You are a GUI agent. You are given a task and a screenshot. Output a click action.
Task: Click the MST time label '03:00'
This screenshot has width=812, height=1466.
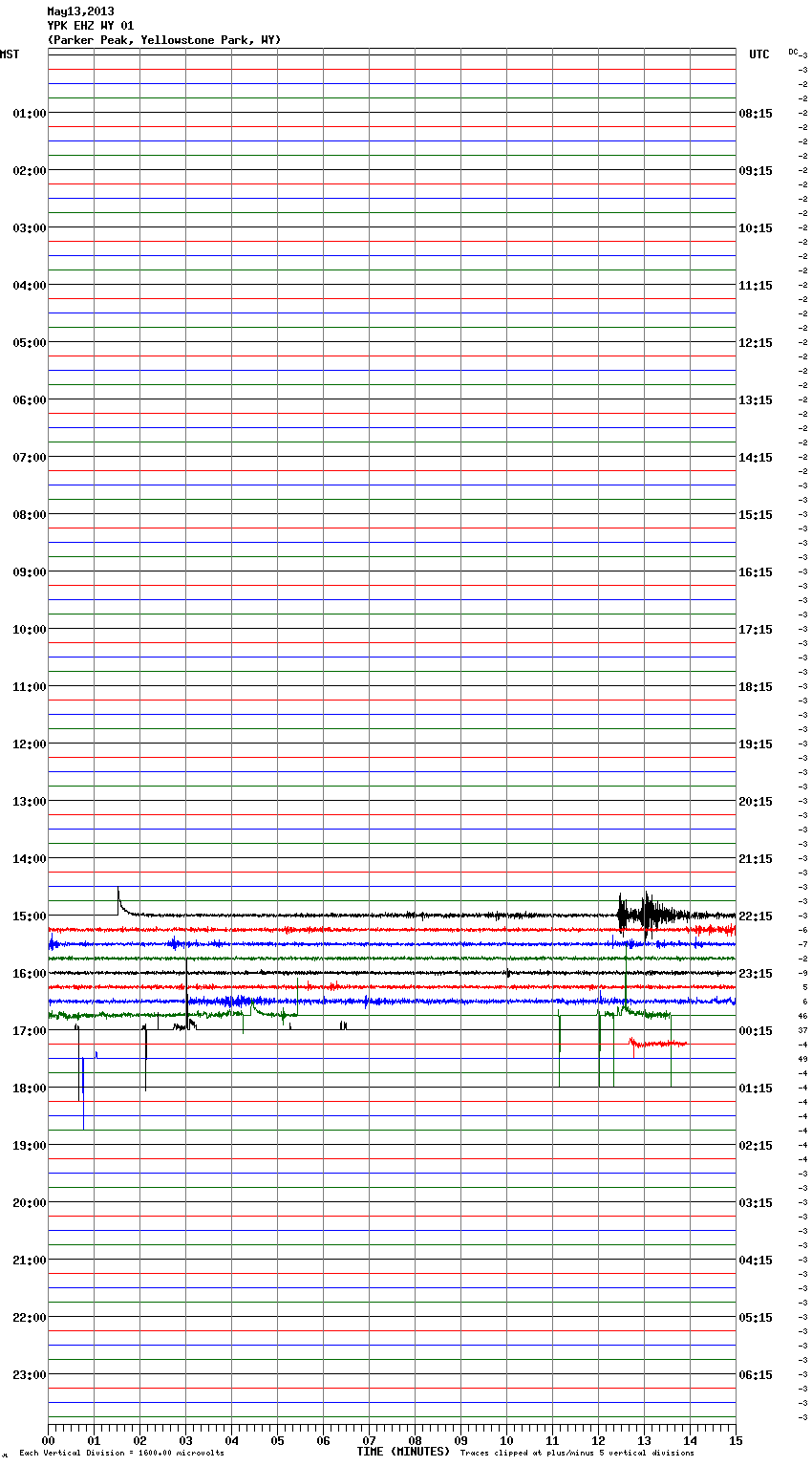pos(29,228)
